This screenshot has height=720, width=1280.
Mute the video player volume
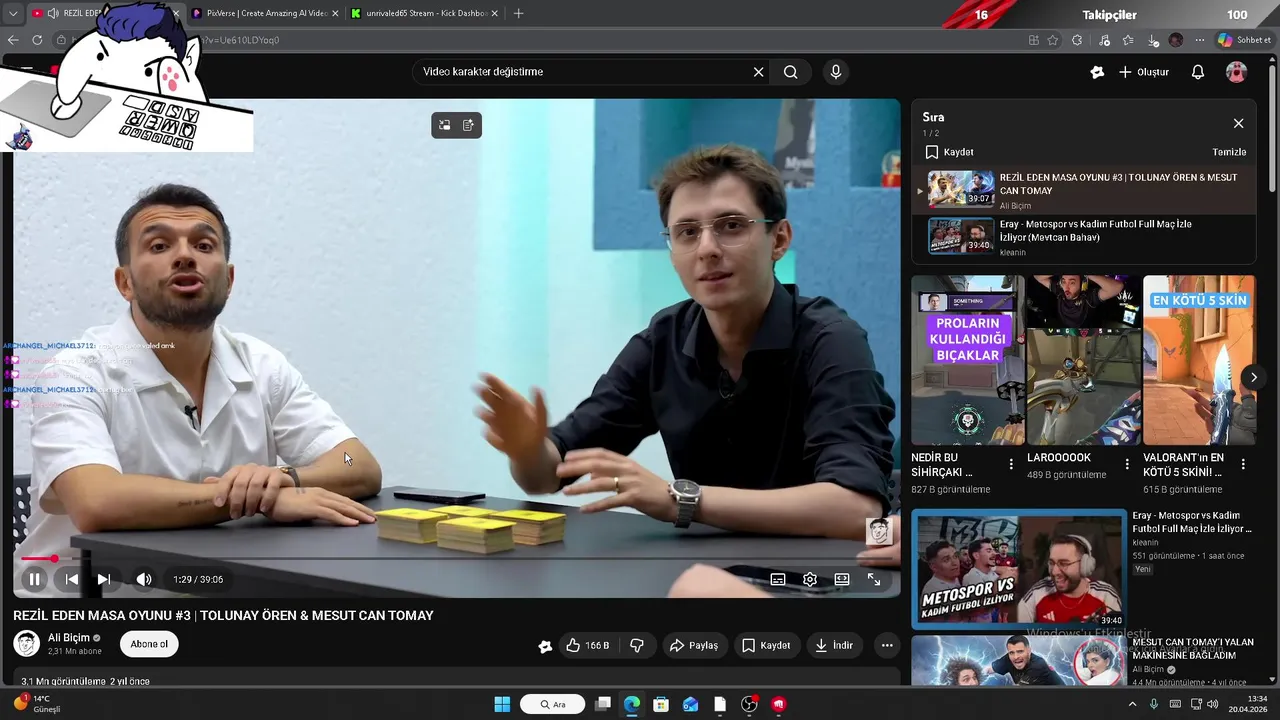click(144, 579)
